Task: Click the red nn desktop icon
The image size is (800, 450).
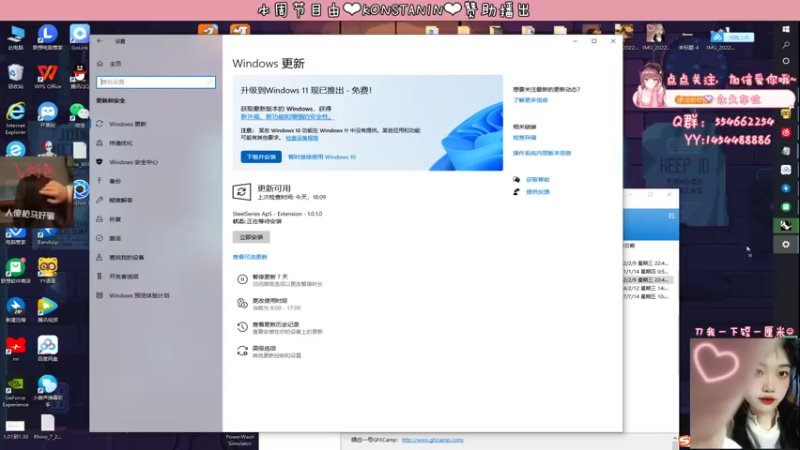Action: click(x=15, y=348)
